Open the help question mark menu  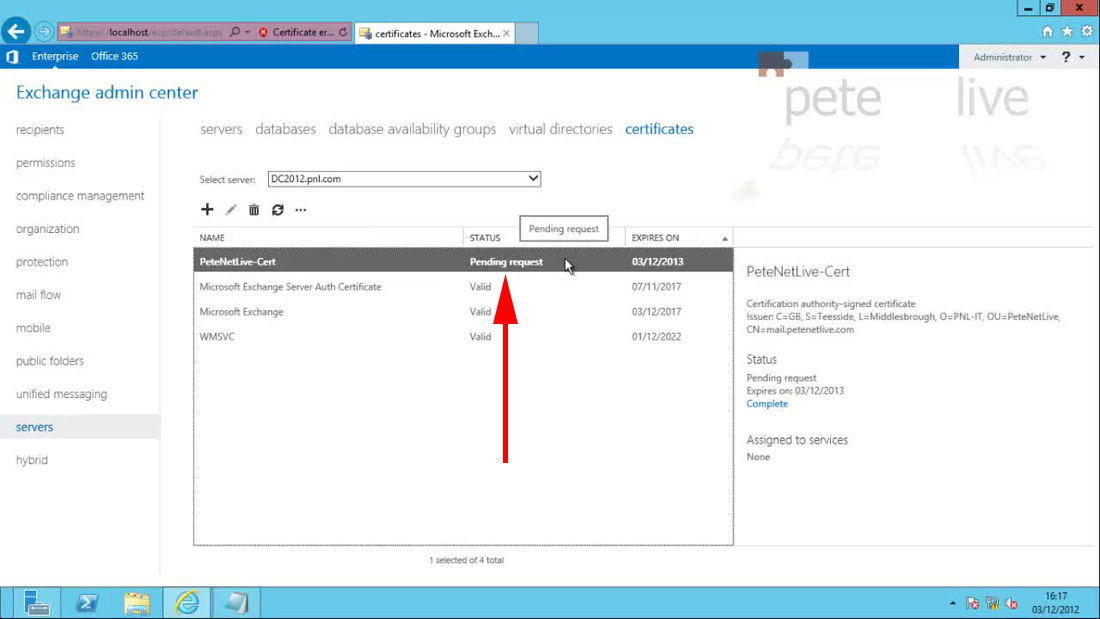(1072, 57)
